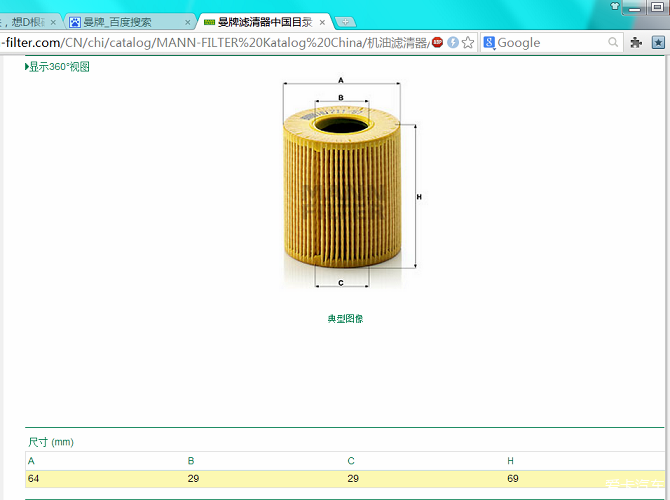Click the search magnifier icon
Image resolution: width=670 pixels, height=500 pixels.
(x=613, y=42)
